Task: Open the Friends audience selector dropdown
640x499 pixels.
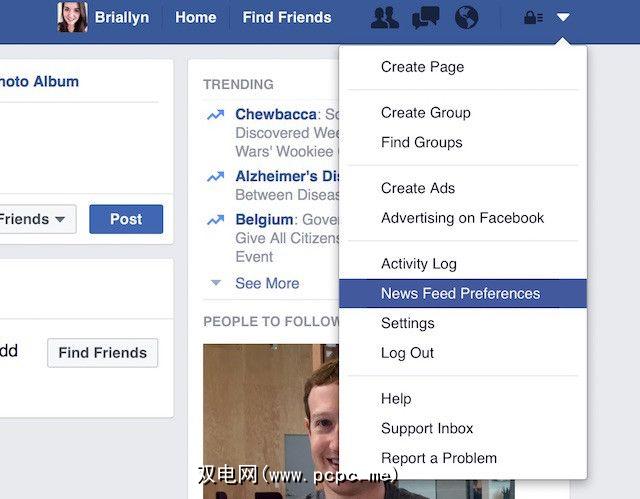Action: click(37, 219)
